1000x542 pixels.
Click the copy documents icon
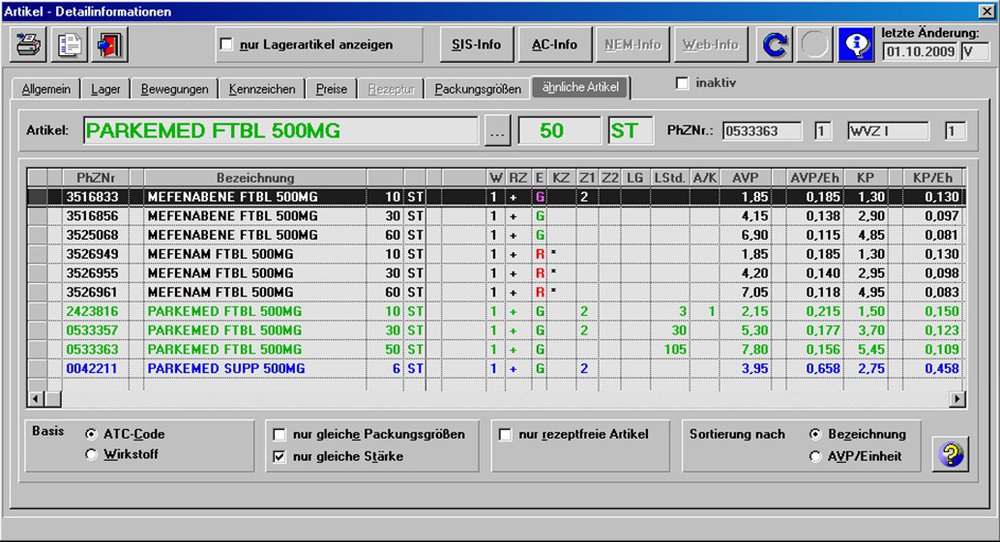tap(70, 45)
